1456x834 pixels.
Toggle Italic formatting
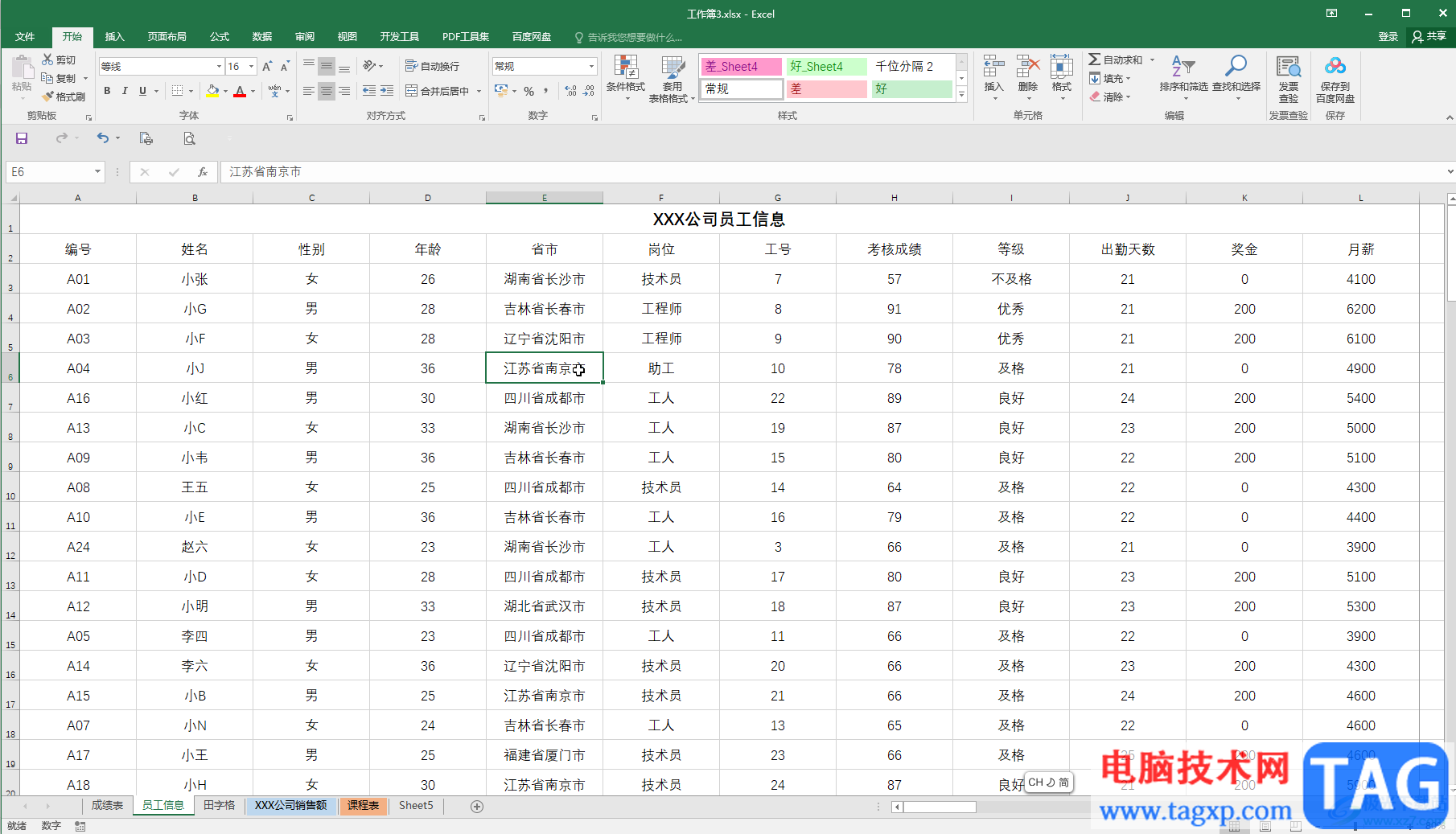(x=125, y=92)
